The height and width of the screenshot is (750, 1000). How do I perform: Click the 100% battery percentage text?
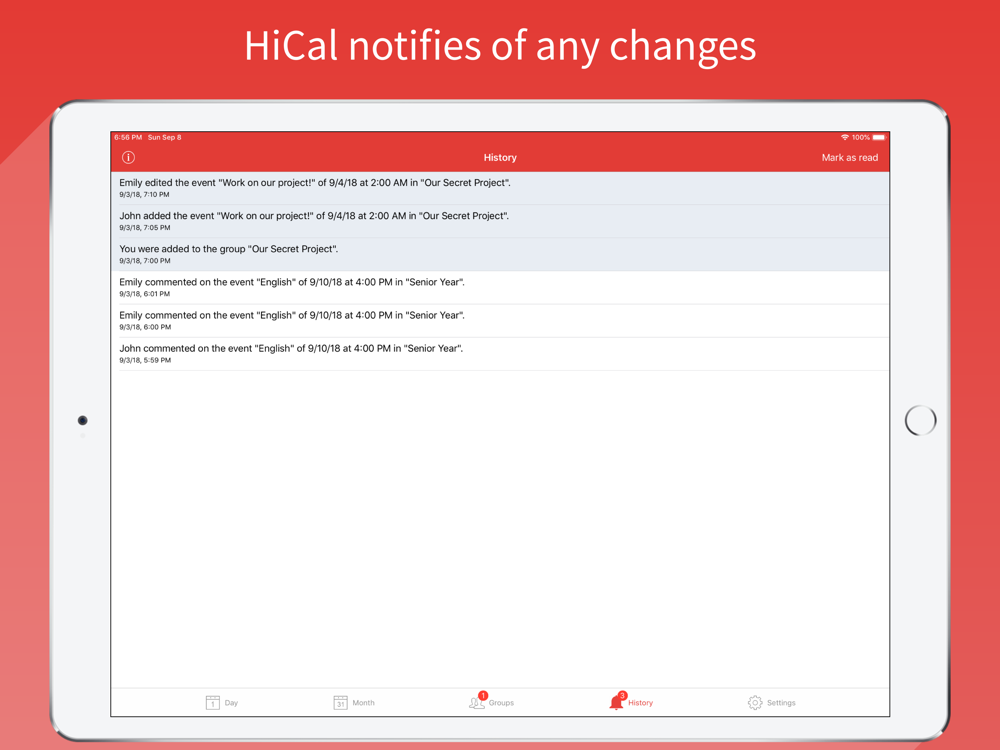861,137
